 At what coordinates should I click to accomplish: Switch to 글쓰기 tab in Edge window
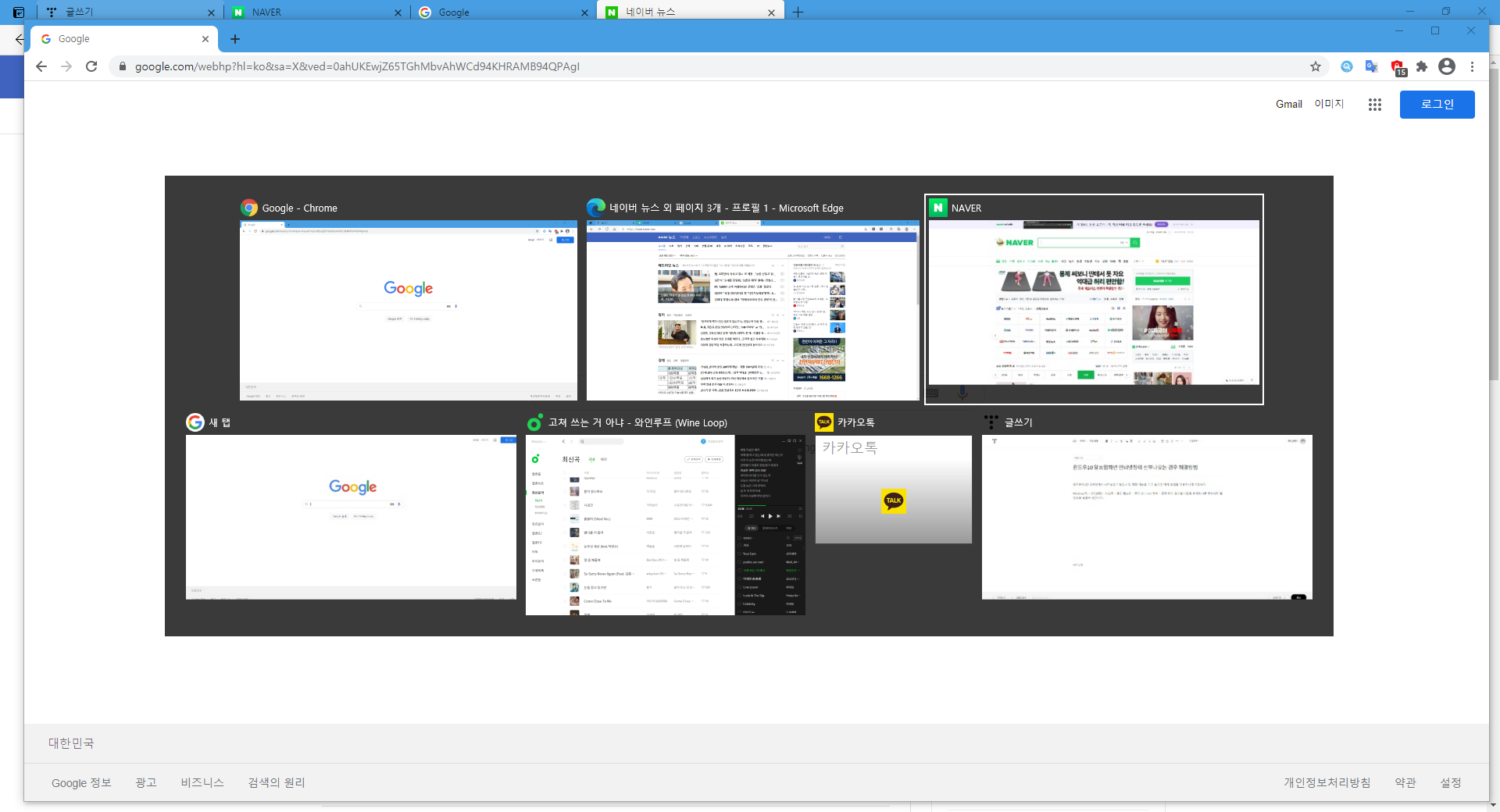pyautogui.click(x=129, y=12)
